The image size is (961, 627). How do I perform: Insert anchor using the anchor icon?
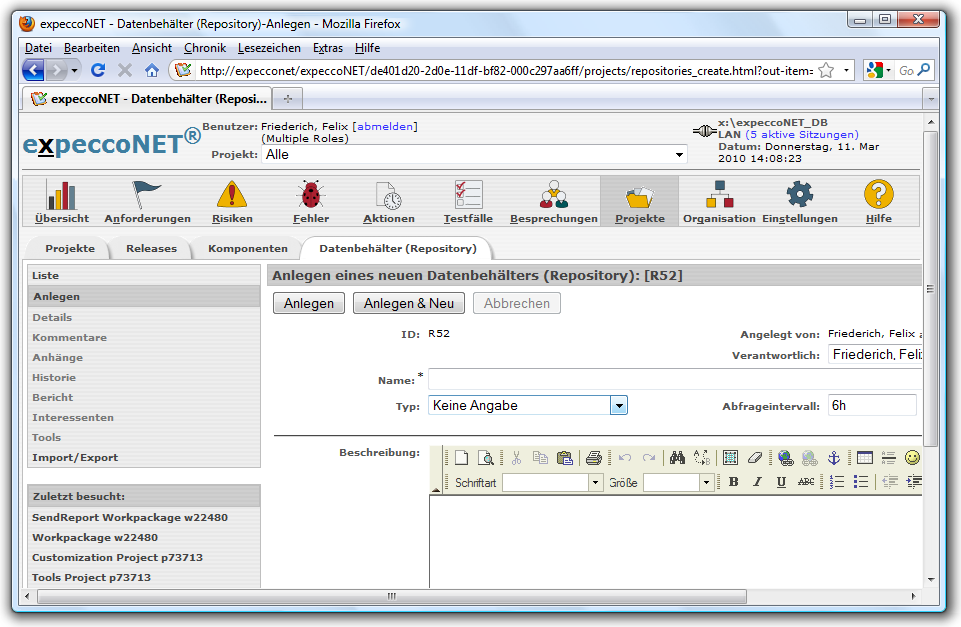(x=832, y=458)
